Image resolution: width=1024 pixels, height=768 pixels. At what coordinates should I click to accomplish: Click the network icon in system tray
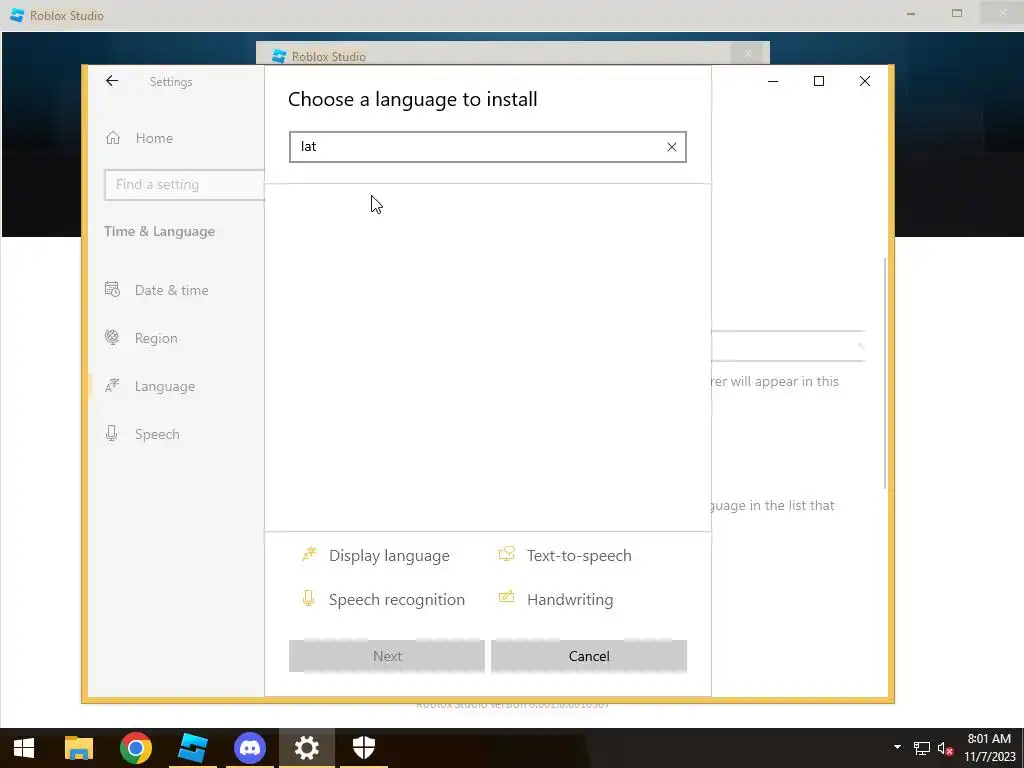(x=921, y=748)
